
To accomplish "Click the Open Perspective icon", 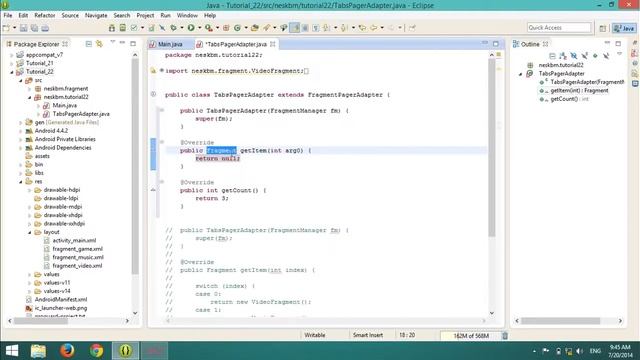I will tap(602, 28).
